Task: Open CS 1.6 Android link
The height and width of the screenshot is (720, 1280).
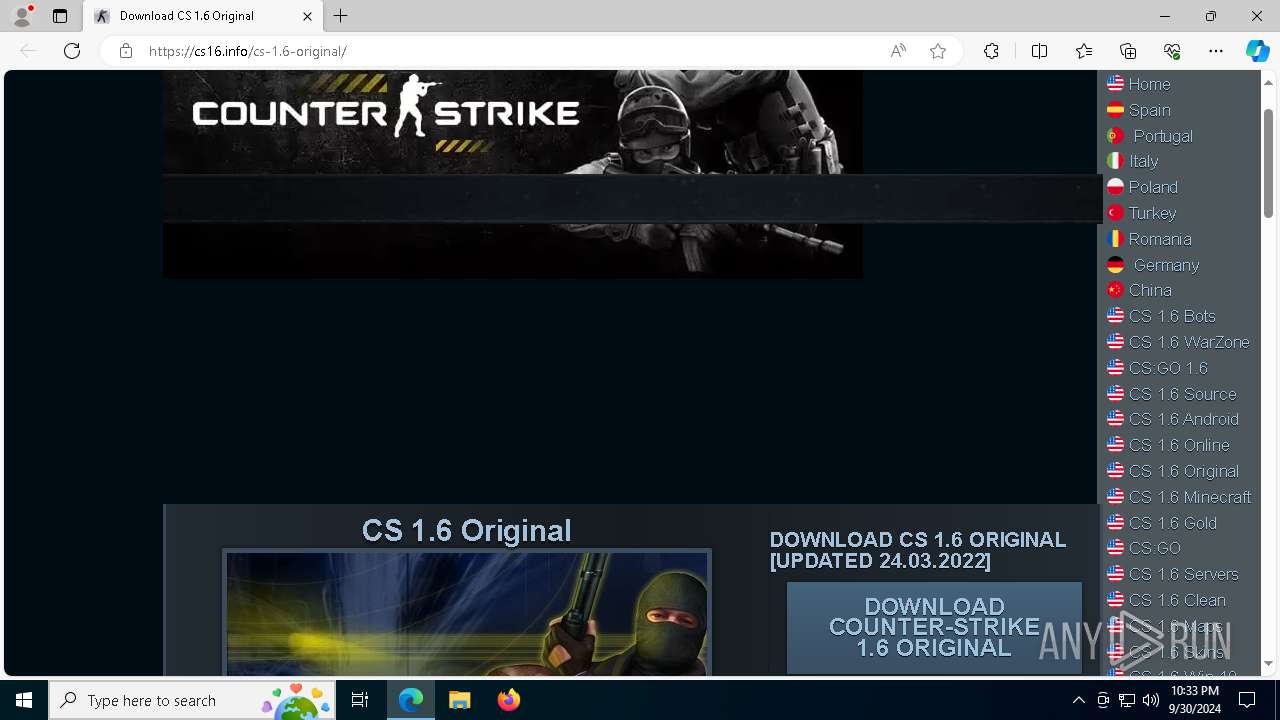Action: click(1184, 419)
